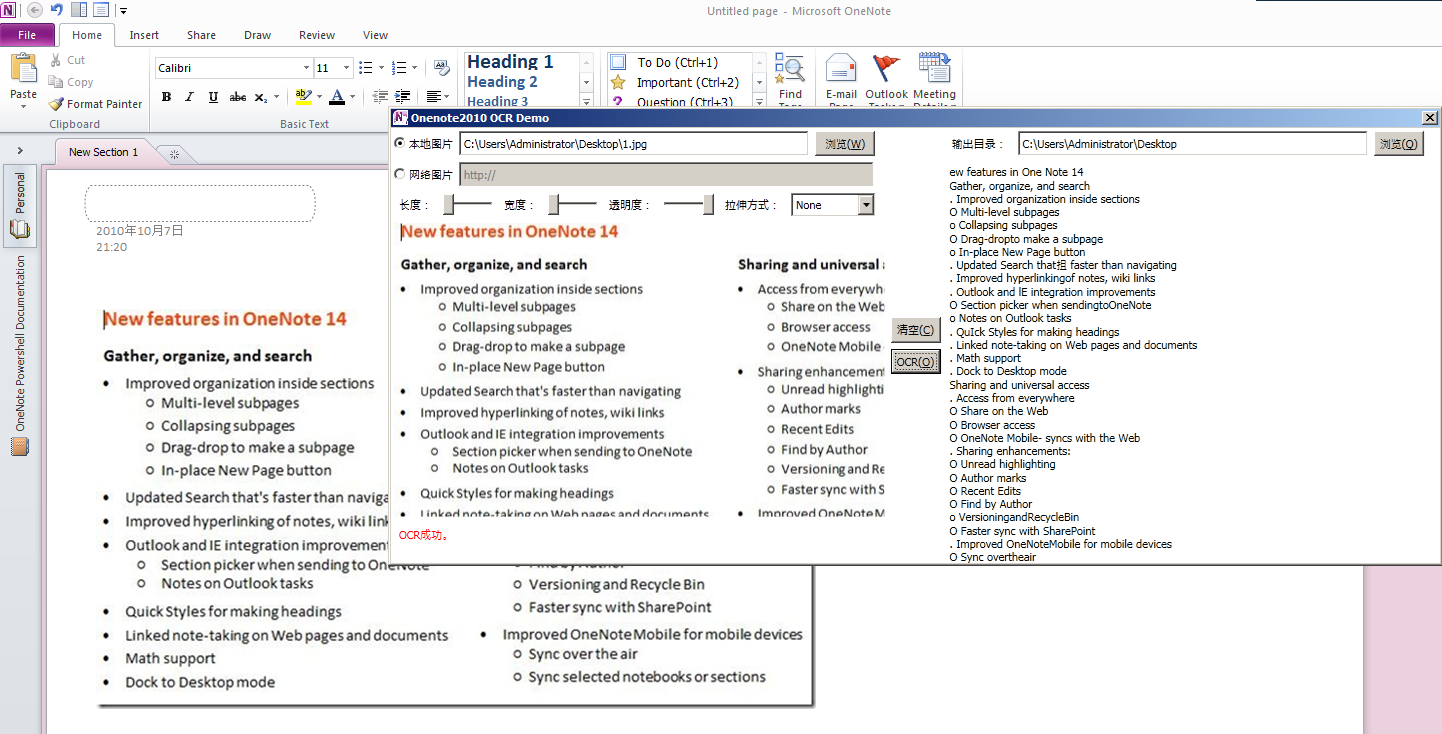1442x734 pixels.
Task: Click the 透明度 transparency slider
Action: click(x=689, y=204)
